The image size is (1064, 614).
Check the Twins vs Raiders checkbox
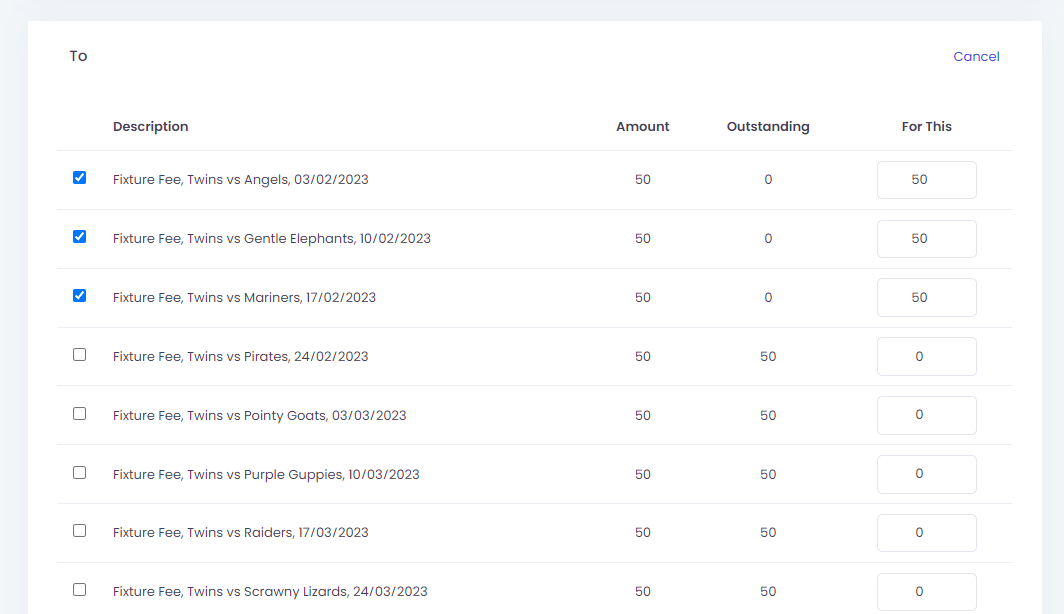pyautogui.click(x=79, y=531)
